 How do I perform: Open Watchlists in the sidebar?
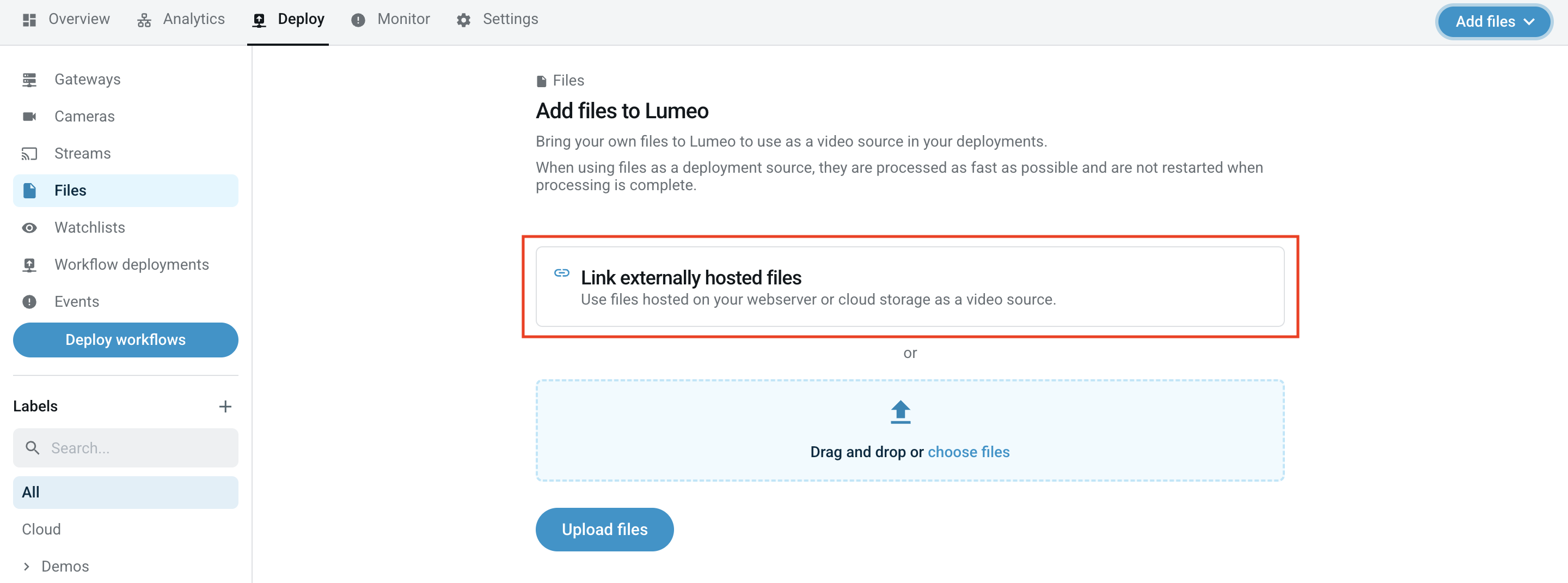point(125,228)
